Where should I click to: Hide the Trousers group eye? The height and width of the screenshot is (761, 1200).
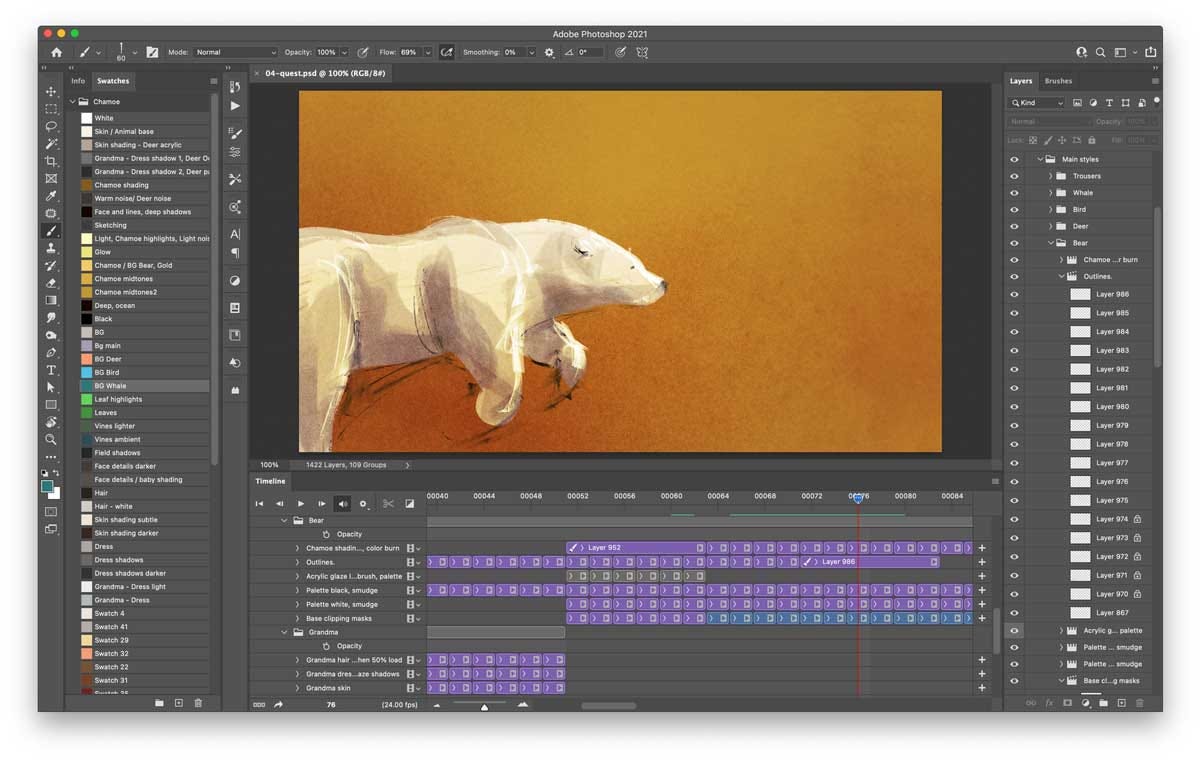point(1014,176)
